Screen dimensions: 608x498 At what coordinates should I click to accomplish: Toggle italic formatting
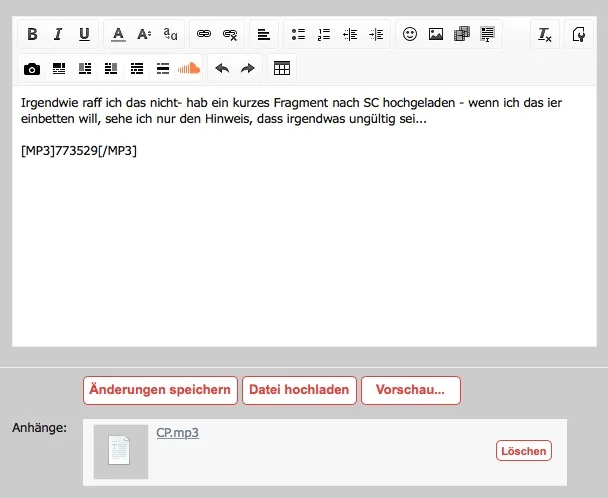pyautogui.click(x=58, y=35)
